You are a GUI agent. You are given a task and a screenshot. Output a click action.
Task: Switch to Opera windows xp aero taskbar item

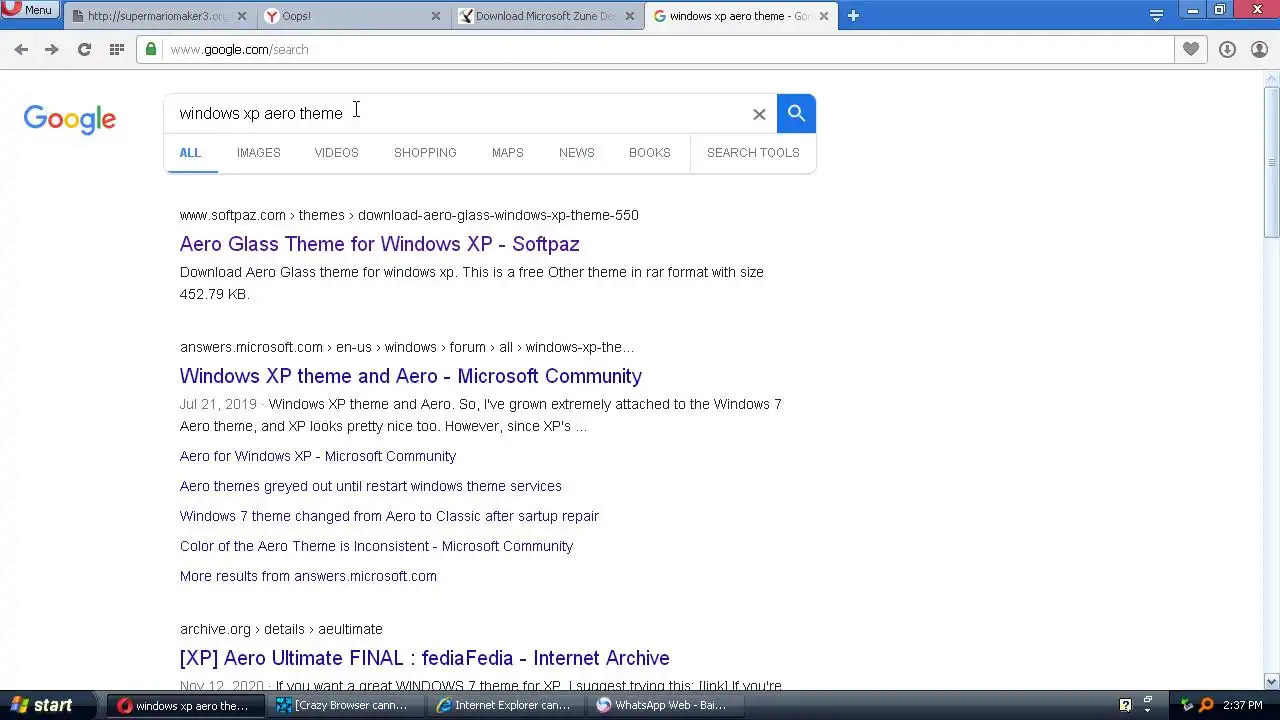(x=185, y=705)
